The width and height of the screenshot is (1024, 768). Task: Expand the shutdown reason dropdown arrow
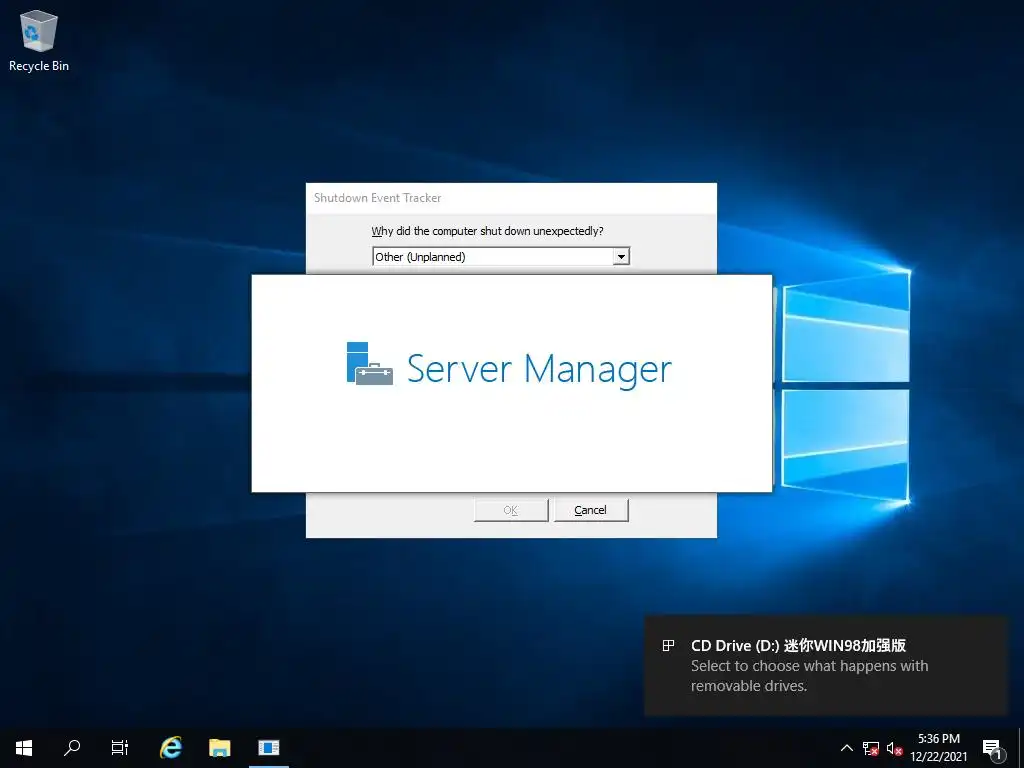pyautogui.click(x=621, y=257)
